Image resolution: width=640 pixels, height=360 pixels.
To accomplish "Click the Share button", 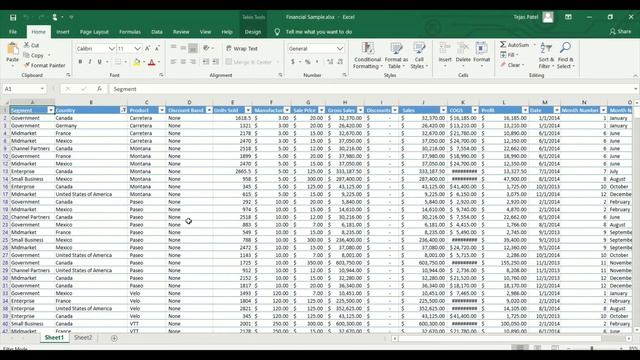I will pos(620,31).
